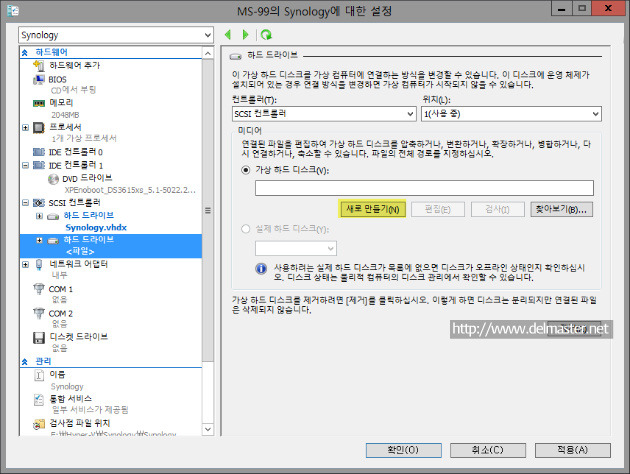Viewport: 630px width, 474px height.
Task: Click the Apply (적용) button
Action: click(573, 450)
